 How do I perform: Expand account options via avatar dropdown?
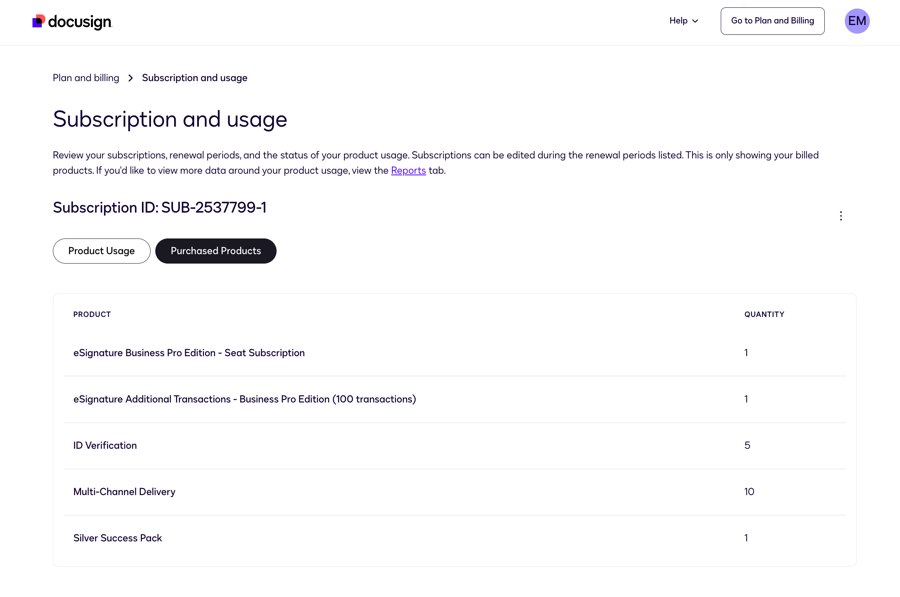point(857,20)
